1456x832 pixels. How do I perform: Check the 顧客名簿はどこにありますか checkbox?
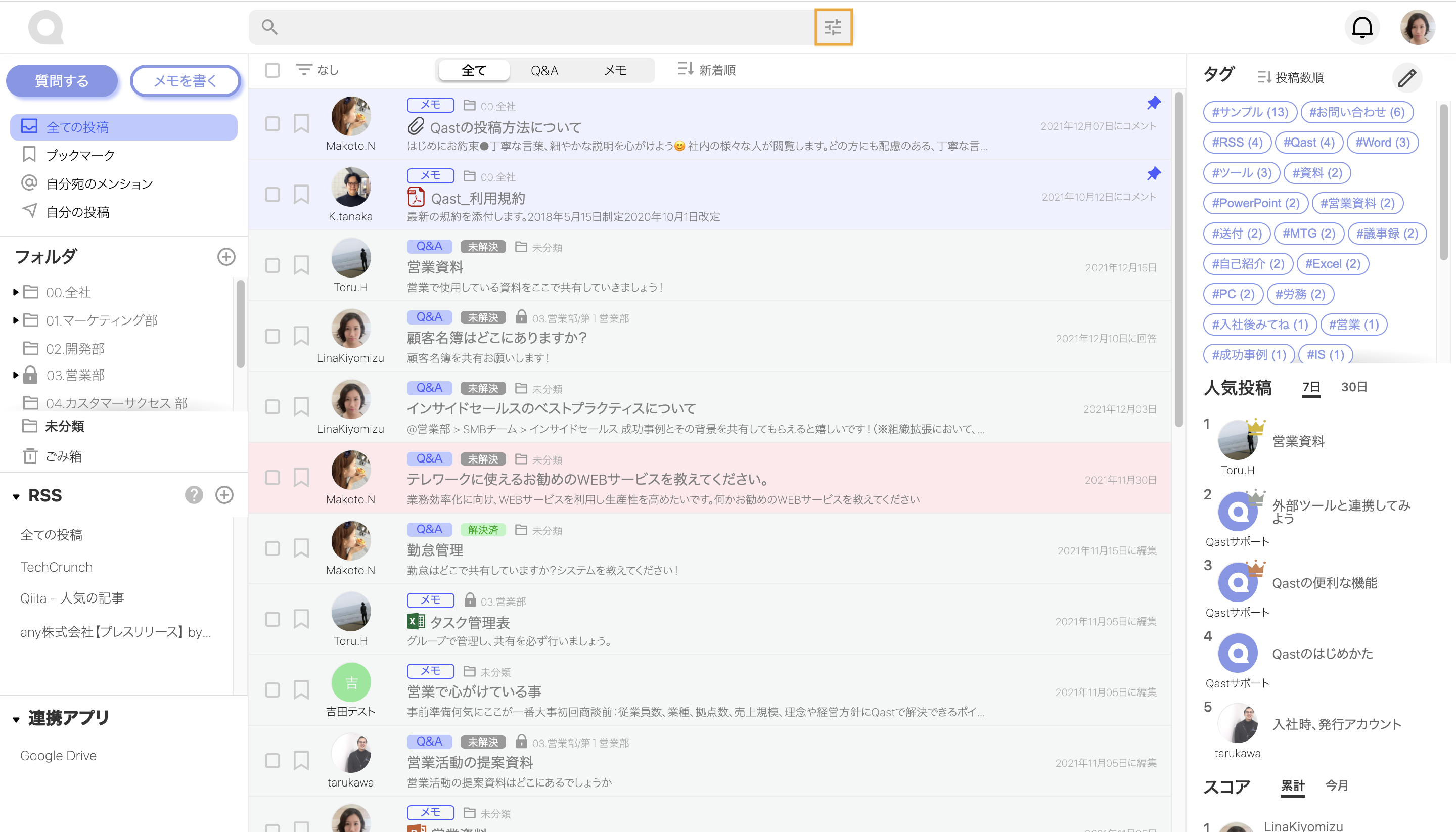[272, 336]
